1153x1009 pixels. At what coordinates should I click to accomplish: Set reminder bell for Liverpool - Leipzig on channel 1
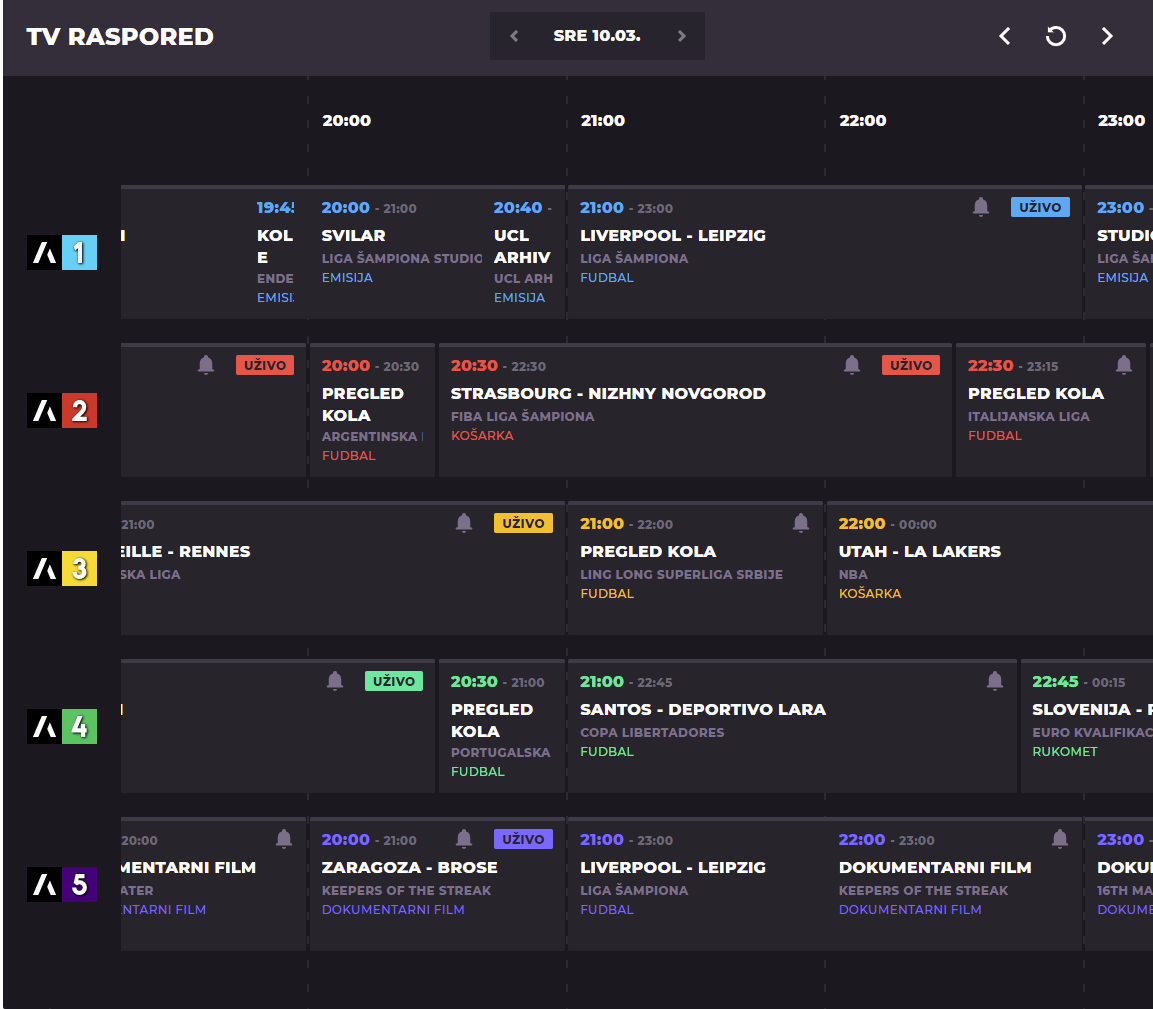(980, 207)
